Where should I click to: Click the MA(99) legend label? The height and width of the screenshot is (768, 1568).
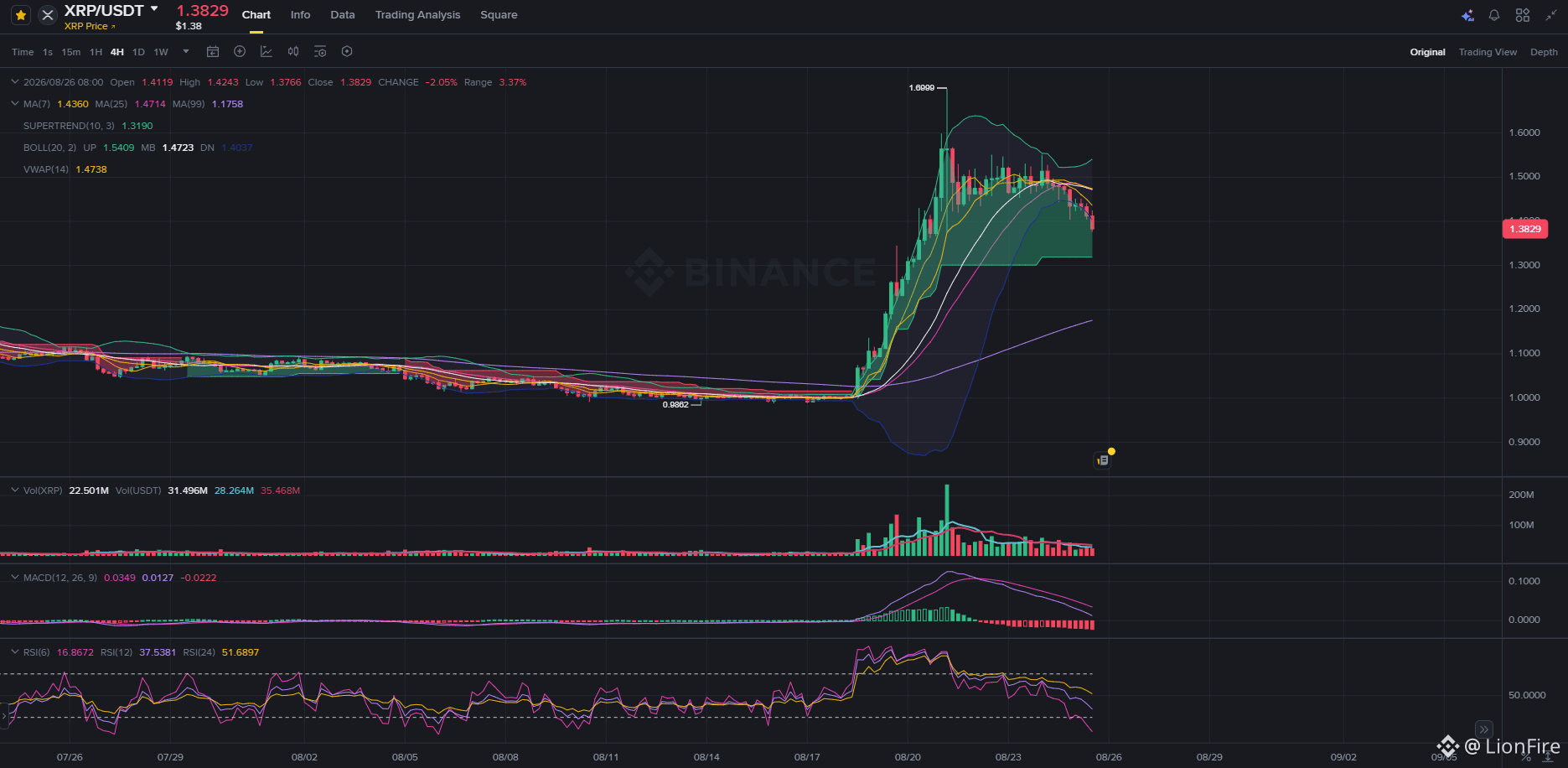(x=189, y=104)
